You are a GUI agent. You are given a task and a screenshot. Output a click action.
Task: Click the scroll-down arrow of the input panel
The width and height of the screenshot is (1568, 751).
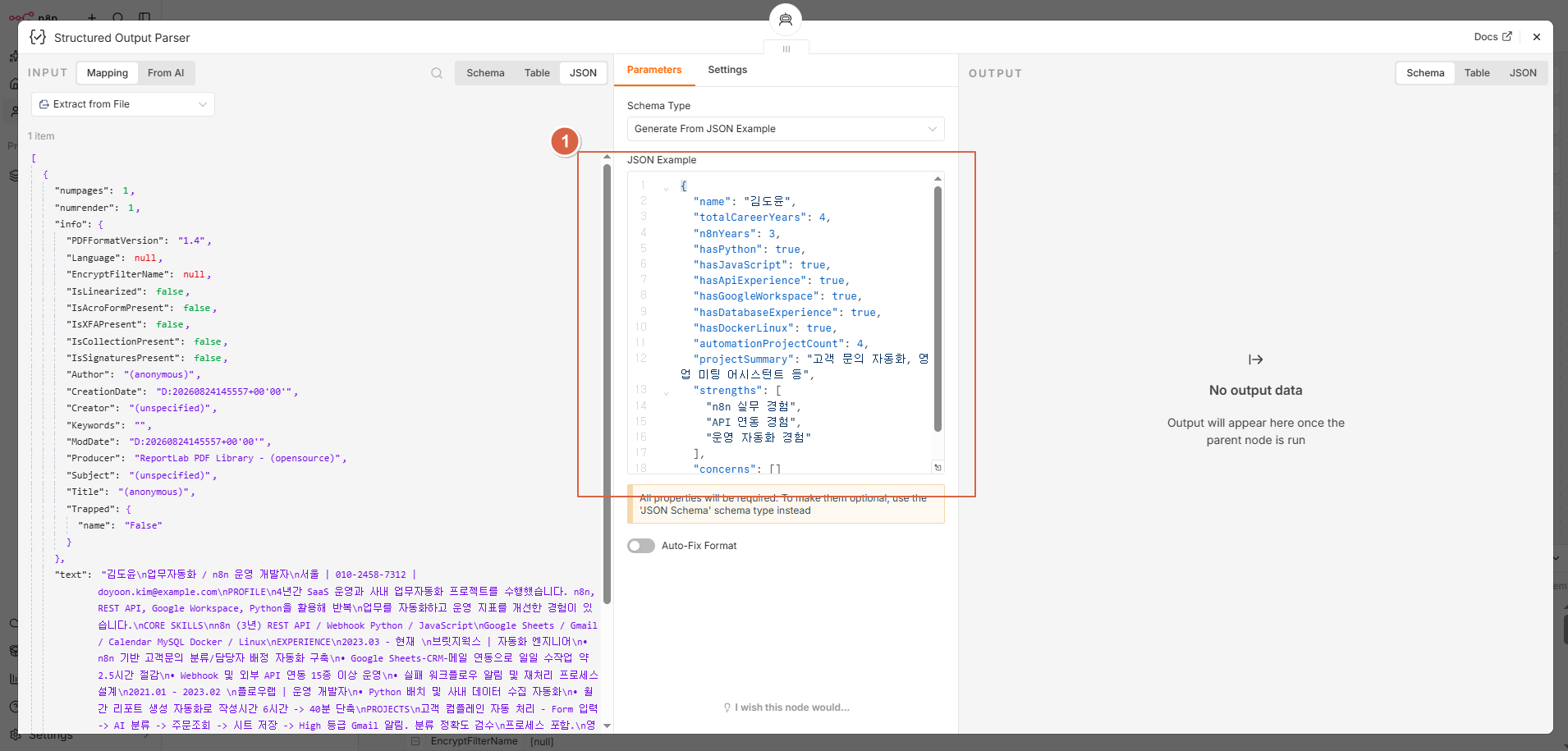607,726
